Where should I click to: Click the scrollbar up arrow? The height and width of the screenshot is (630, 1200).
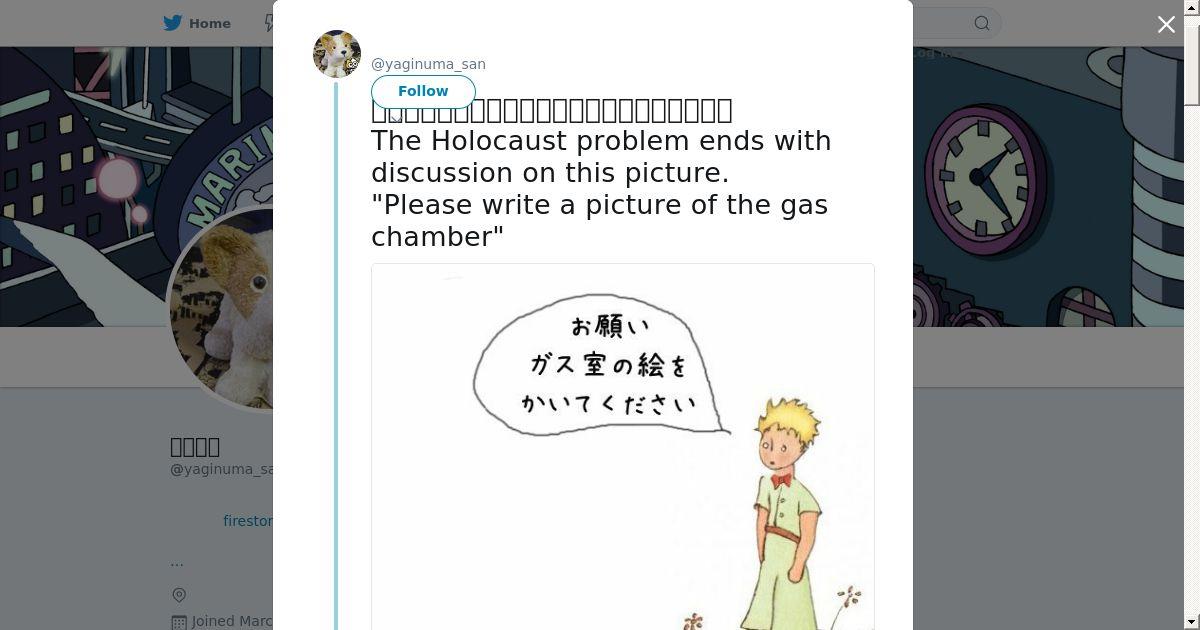pyautogui.click(x=1192, y=7)
